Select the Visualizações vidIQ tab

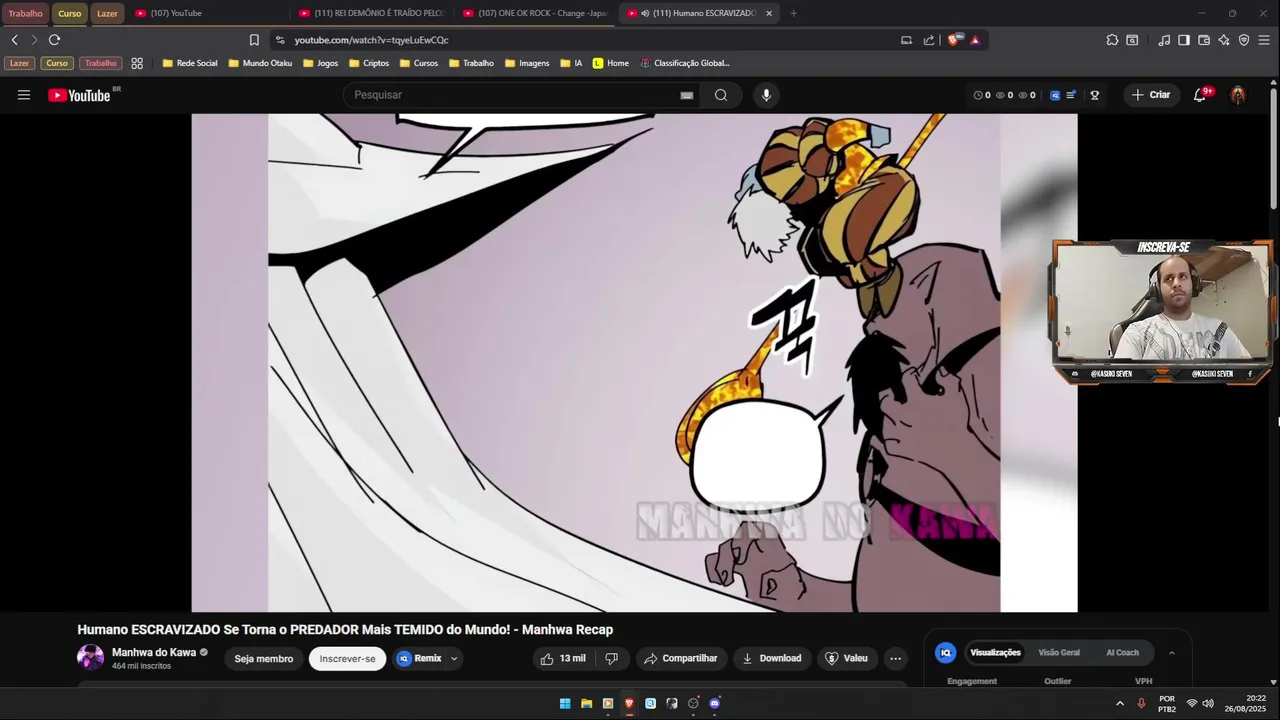point(995,653)
